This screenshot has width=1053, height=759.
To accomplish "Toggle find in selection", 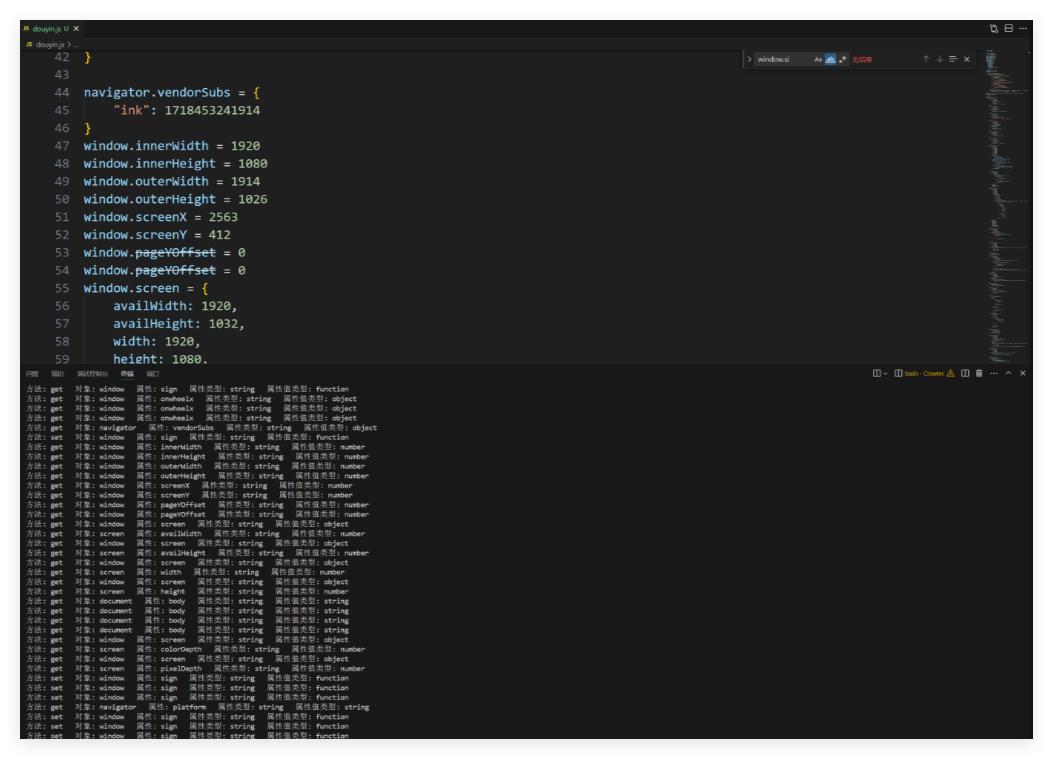I will pyautogui.click(x=953, y=59).
